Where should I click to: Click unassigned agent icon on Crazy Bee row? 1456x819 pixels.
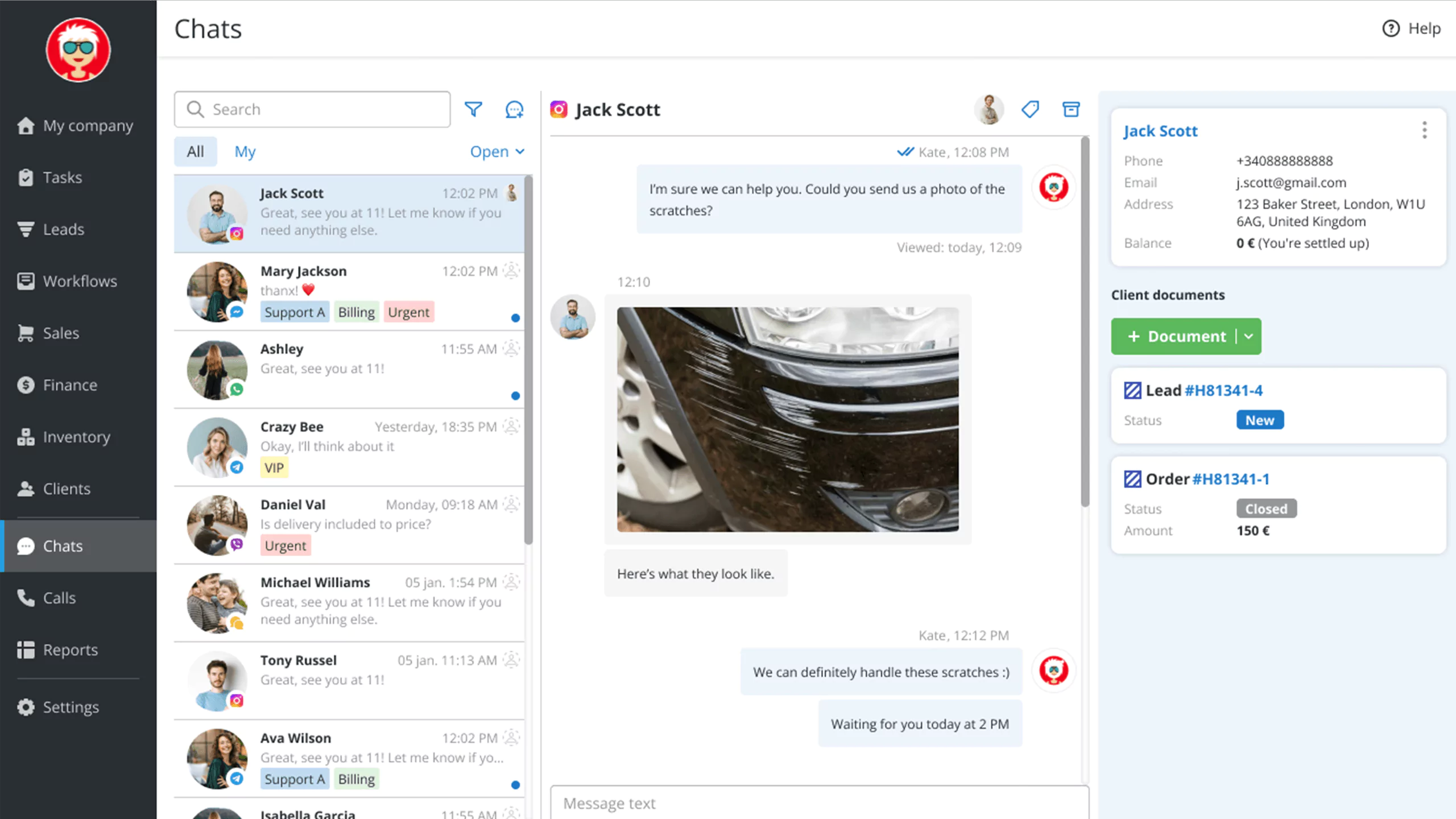tap(512, 427)
